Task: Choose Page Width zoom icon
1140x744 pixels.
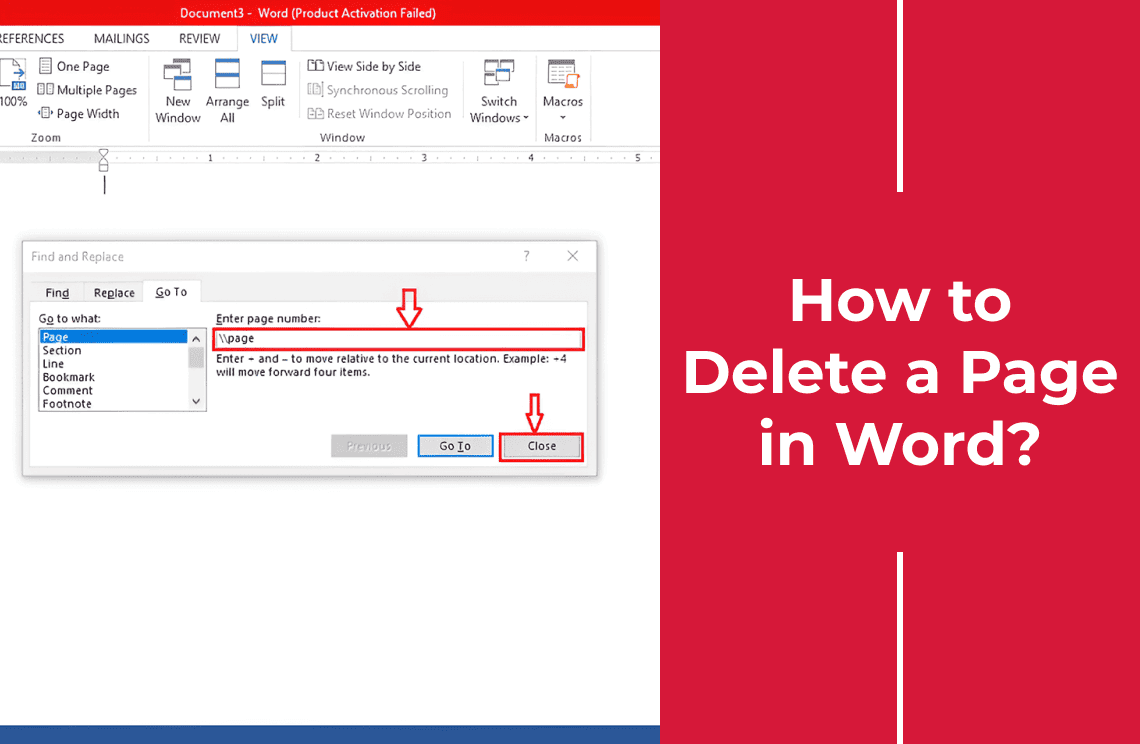Action: (46, 114)
